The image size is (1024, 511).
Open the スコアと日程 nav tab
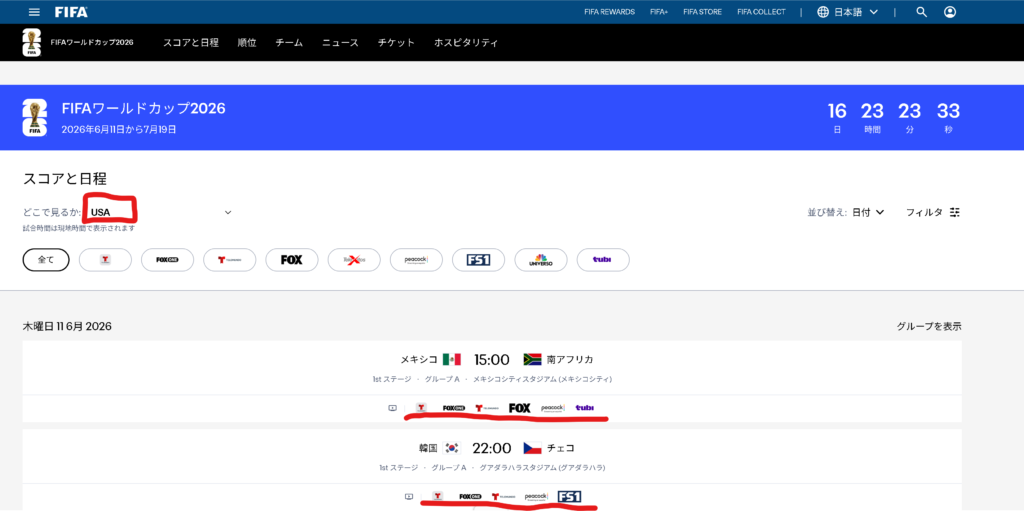point(191,42)
